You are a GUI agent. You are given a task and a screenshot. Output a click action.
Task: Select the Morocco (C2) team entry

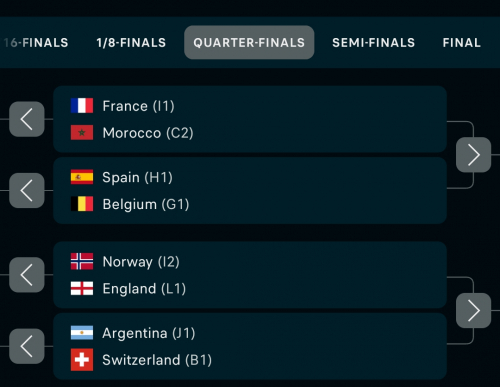(x=132, y=133)
